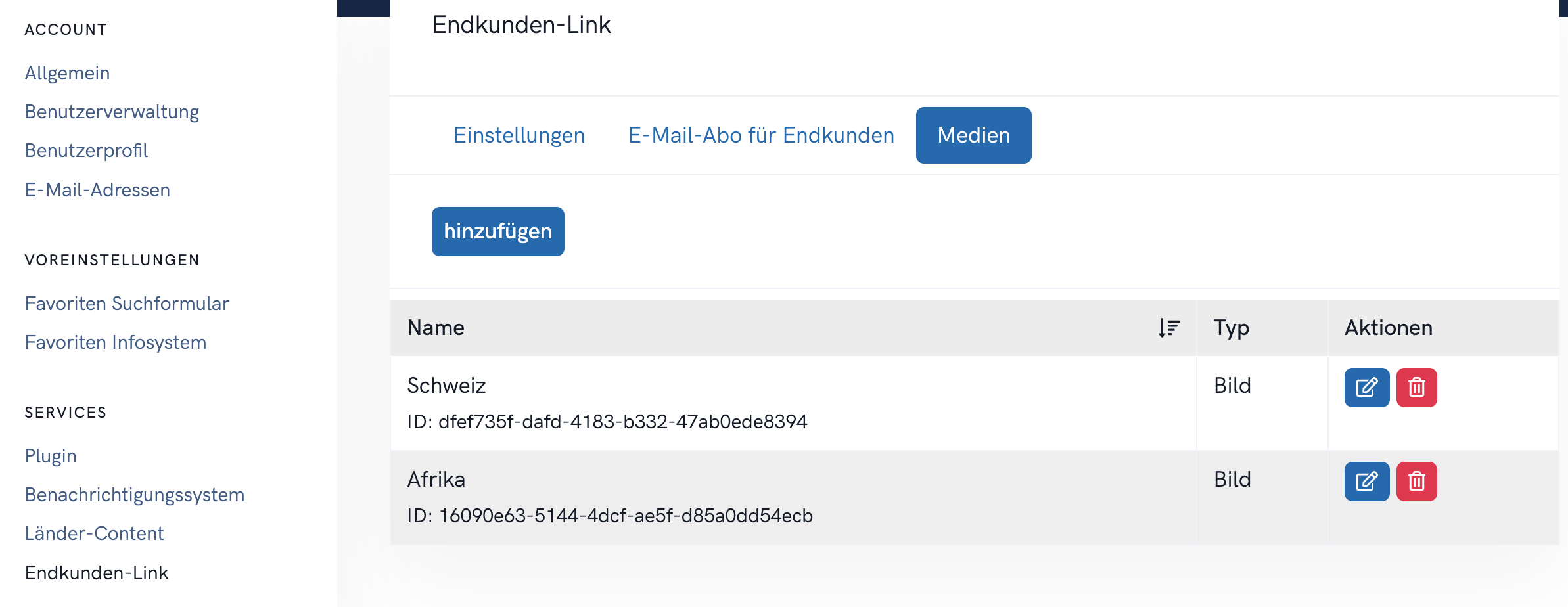Open the Benutzerprofil page
This screenshot has height=607, width=1568.
[x=86, y=150]
